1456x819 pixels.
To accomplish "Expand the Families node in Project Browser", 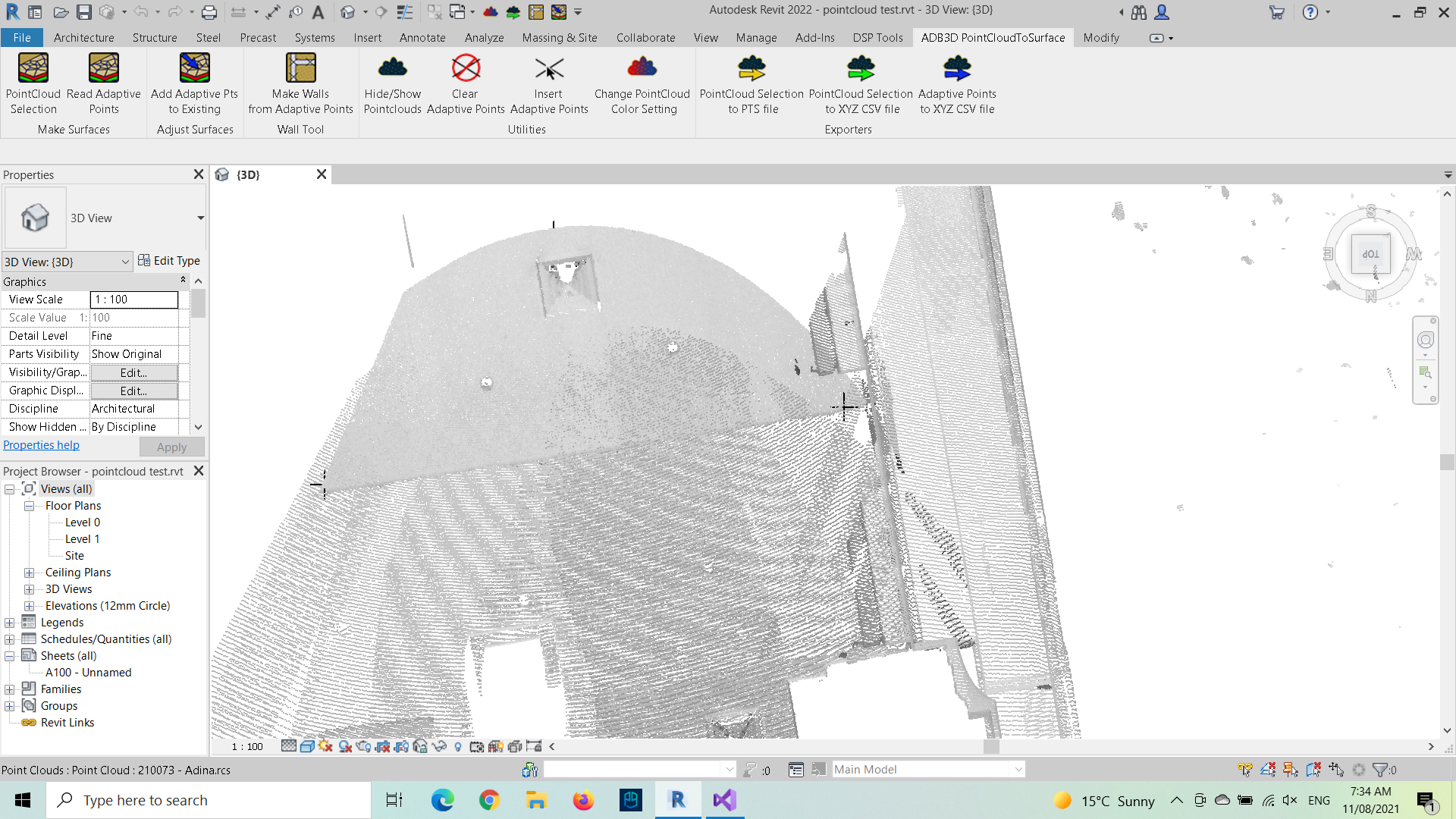I will click(x=10, y=689).
